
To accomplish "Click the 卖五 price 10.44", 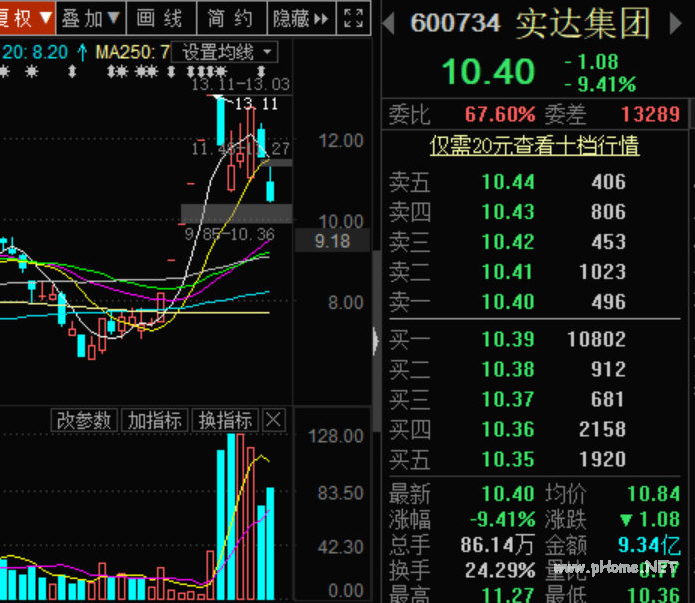I will (x=508, y=182).
